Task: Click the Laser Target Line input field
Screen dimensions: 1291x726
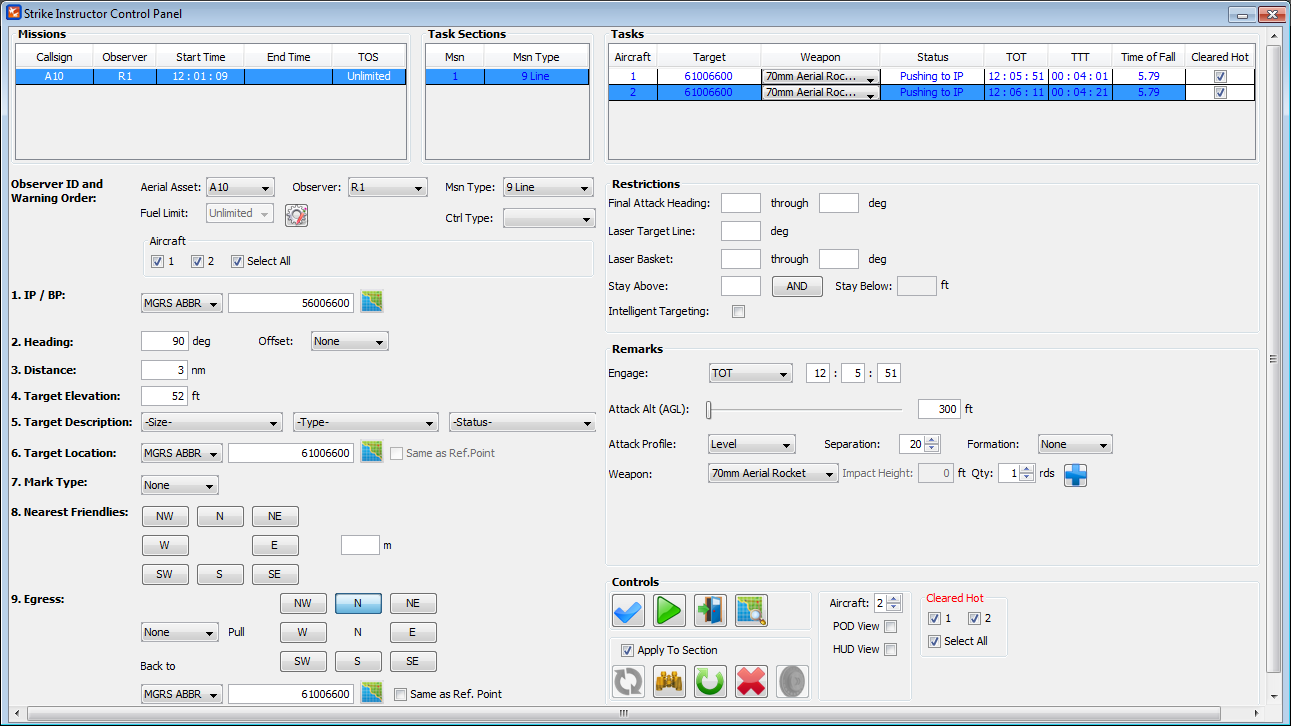Action: click(x=741, y=231)
